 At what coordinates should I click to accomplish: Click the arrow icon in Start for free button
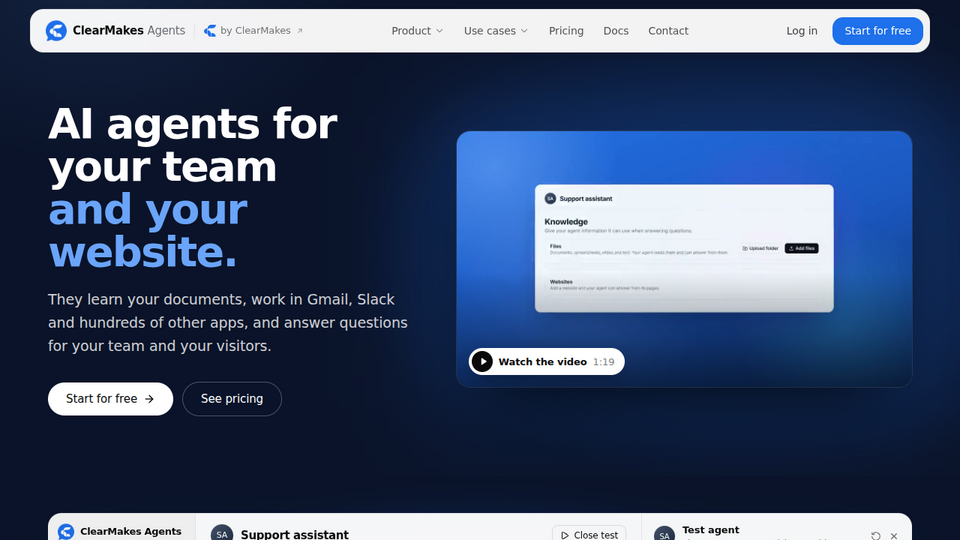click(x=149, y=399)
